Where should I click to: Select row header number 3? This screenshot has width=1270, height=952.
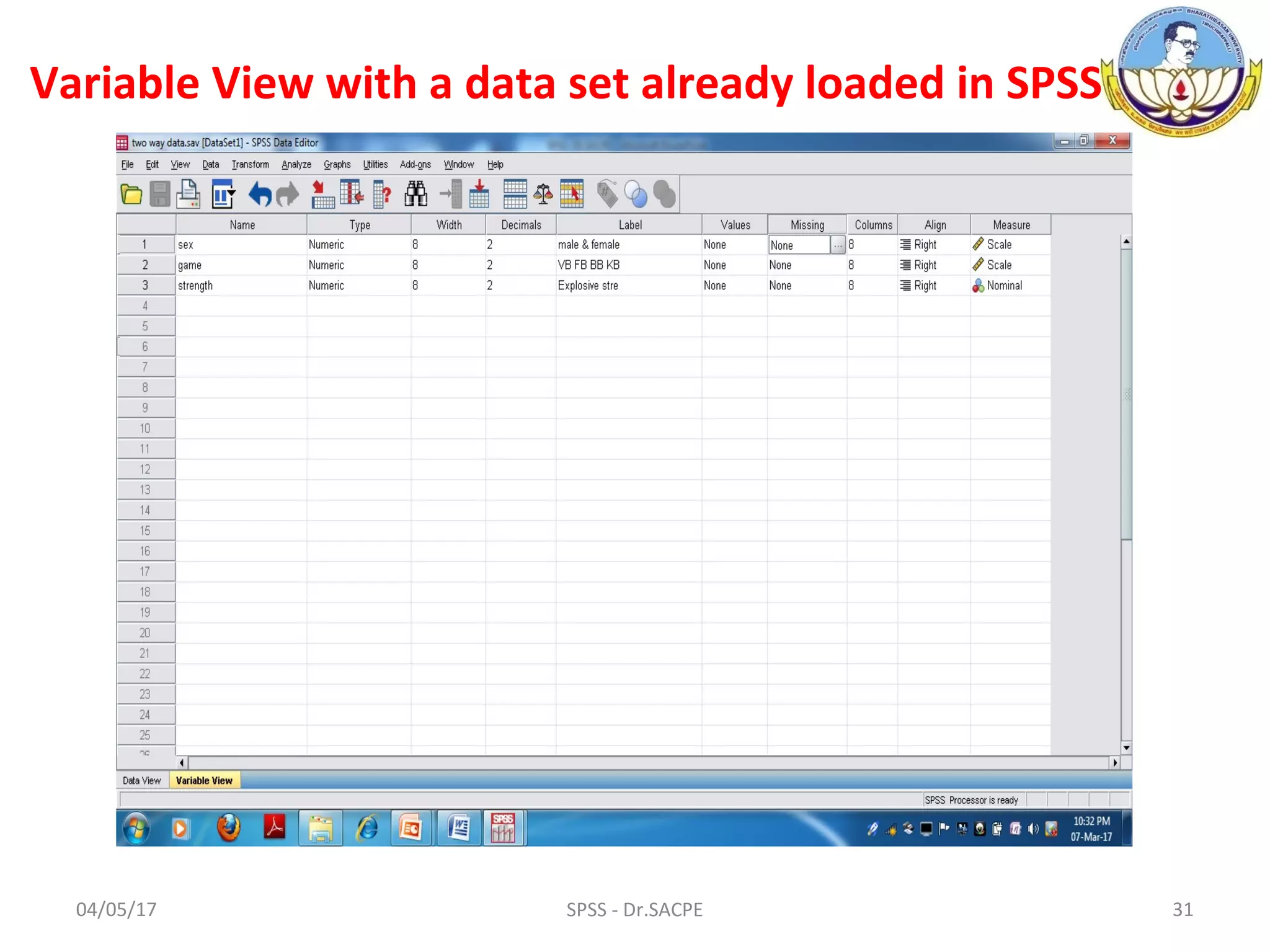click(x=146, y=285)
